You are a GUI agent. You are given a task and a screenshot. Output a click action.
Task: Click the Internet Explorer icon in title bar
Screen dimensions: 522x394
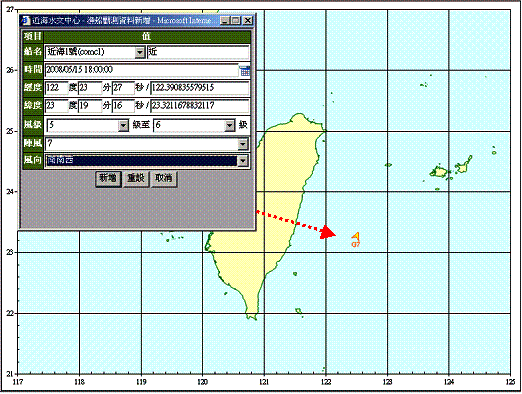click(26, 21)
